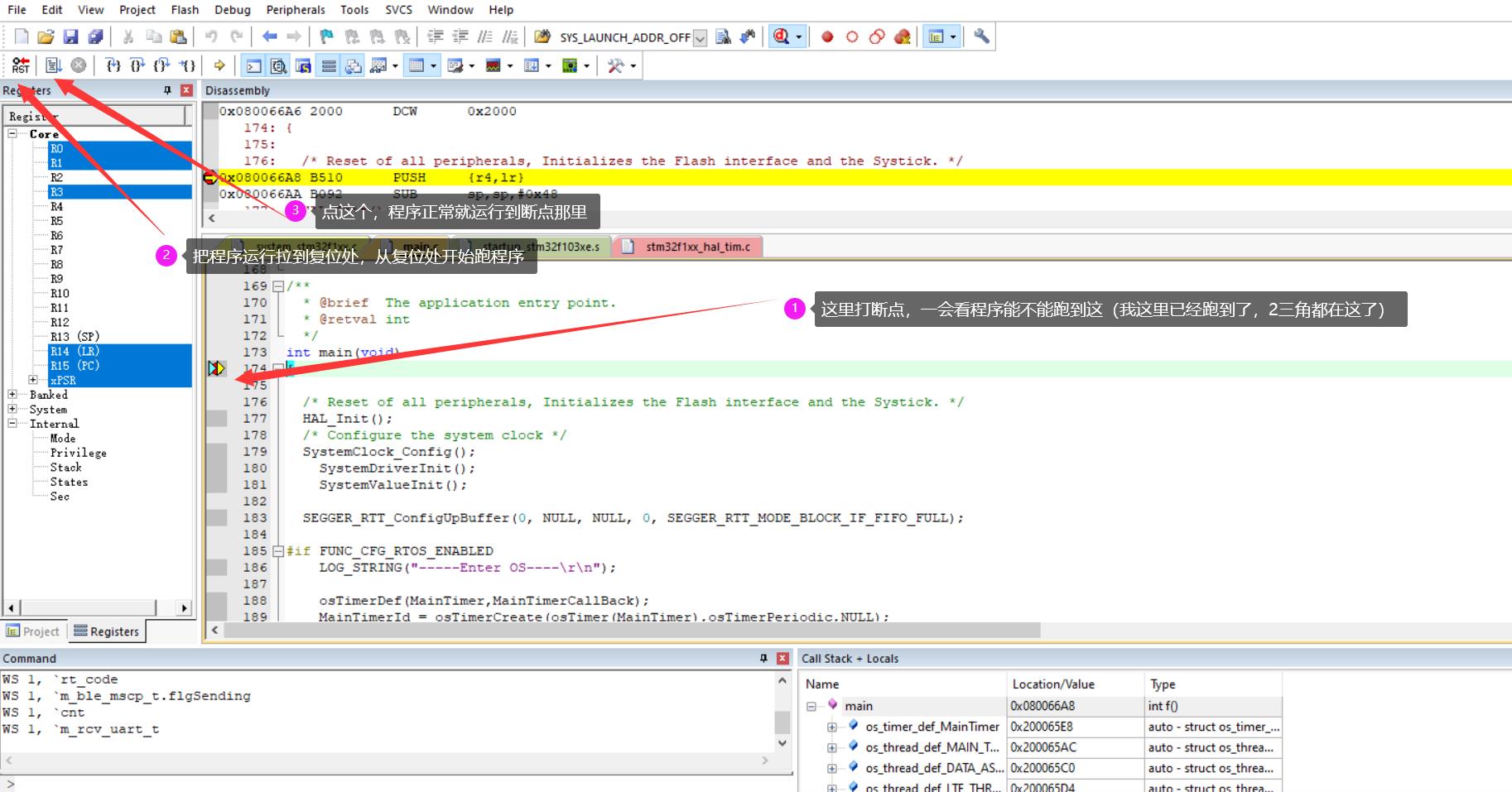Toggle the Registers window button
Image resolution: width=1512 pixels, height=792 pixels.
(x=329, y=65)
